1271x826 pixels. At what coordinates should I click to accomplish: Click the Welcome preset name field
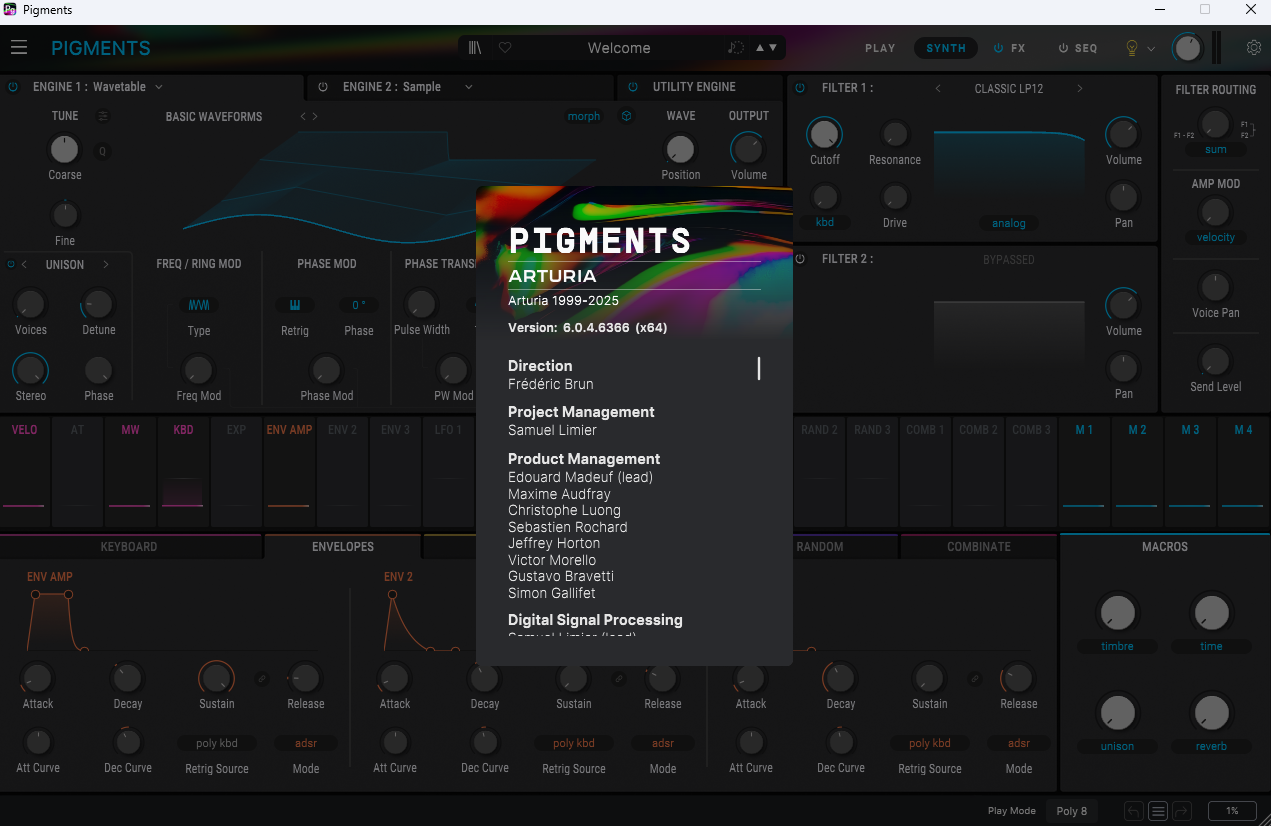click(619, 48)
